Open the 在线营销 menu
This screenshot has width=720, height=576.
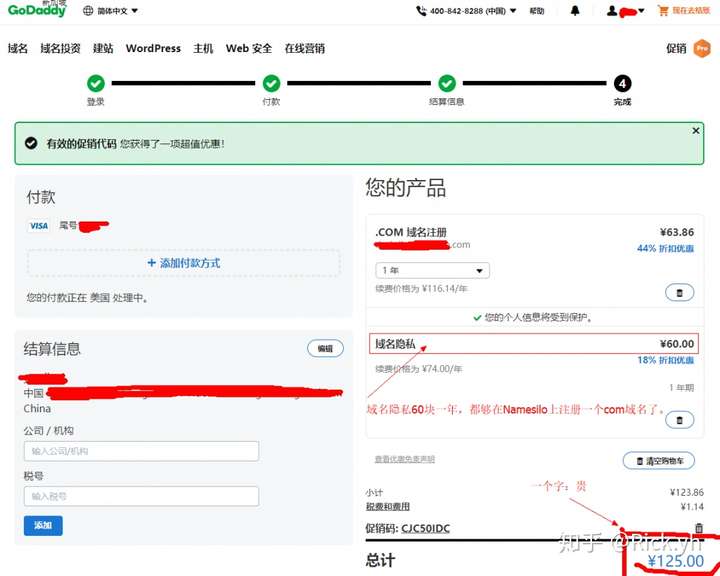coord(304,48)
